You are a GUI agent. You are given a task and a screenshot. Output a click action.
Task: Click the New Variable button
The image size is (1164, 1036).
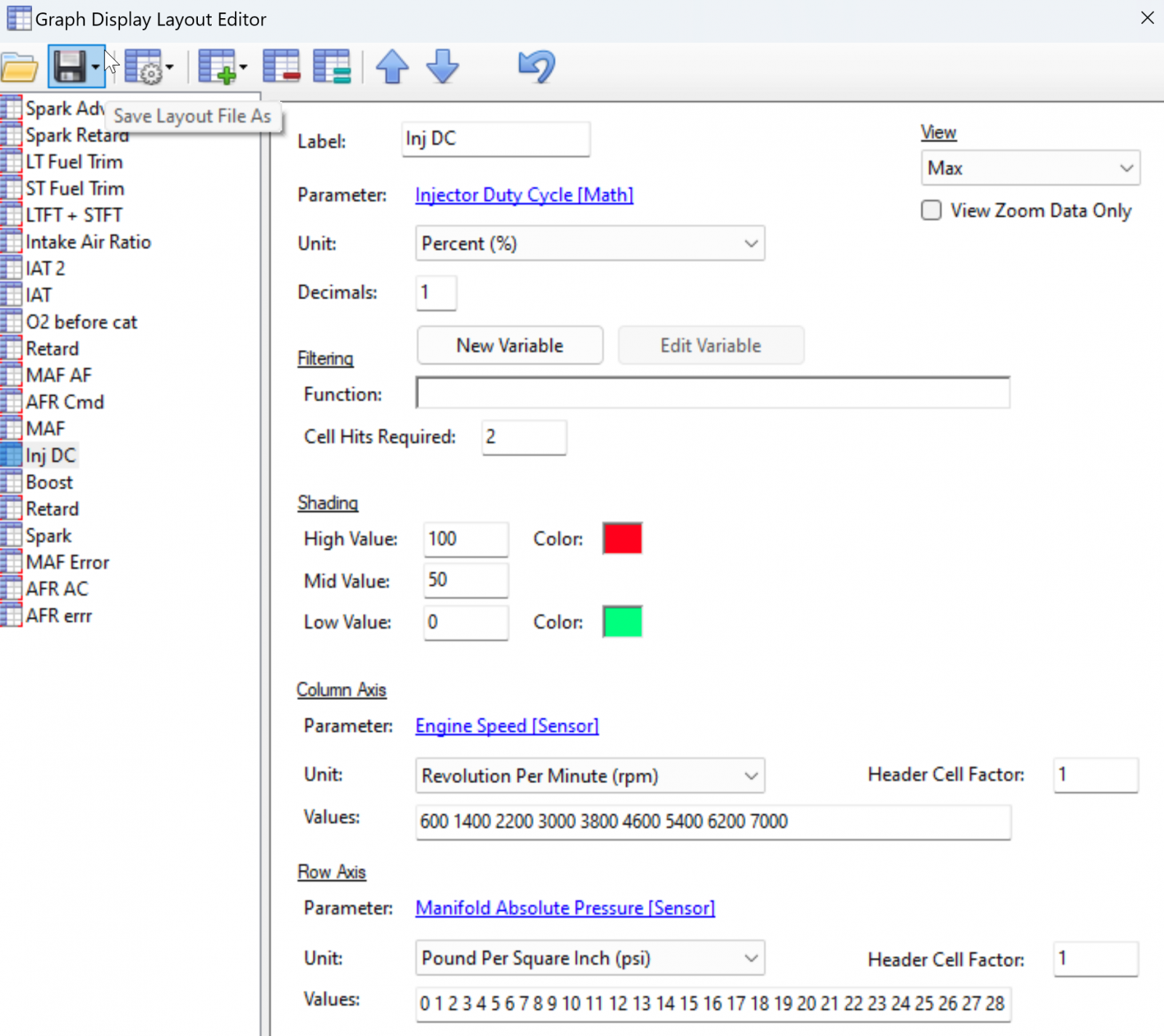[510, 346]
